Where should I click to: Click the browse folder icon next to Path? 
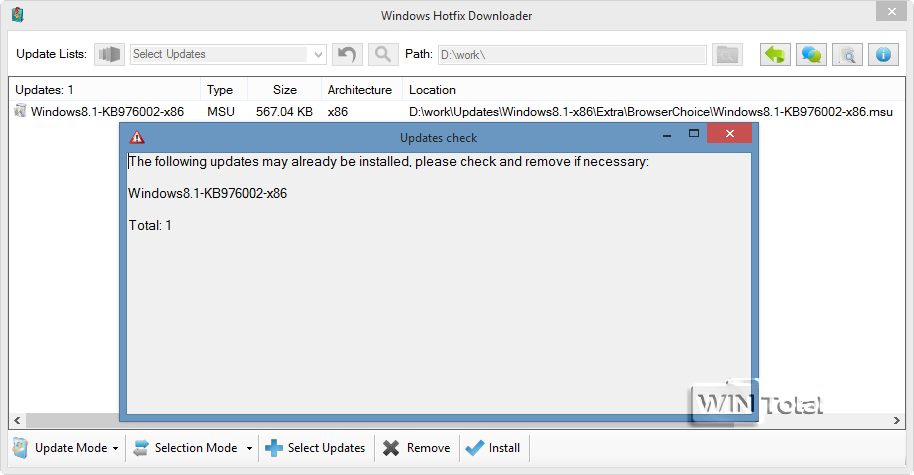point(727,55)
